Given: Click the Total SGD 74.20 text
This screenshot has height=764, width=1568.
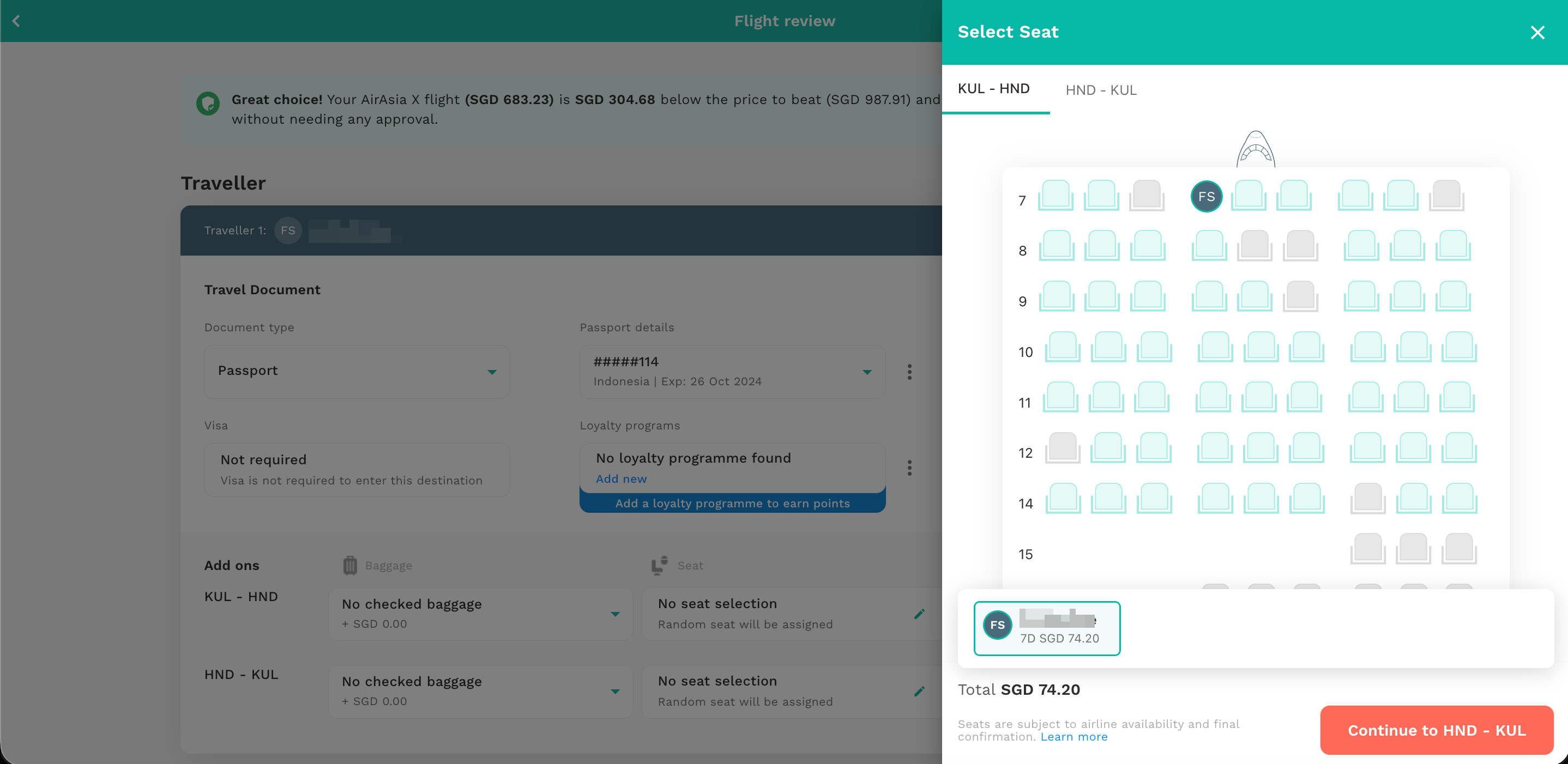Looking at the screenshot, I should [1018, 689].
